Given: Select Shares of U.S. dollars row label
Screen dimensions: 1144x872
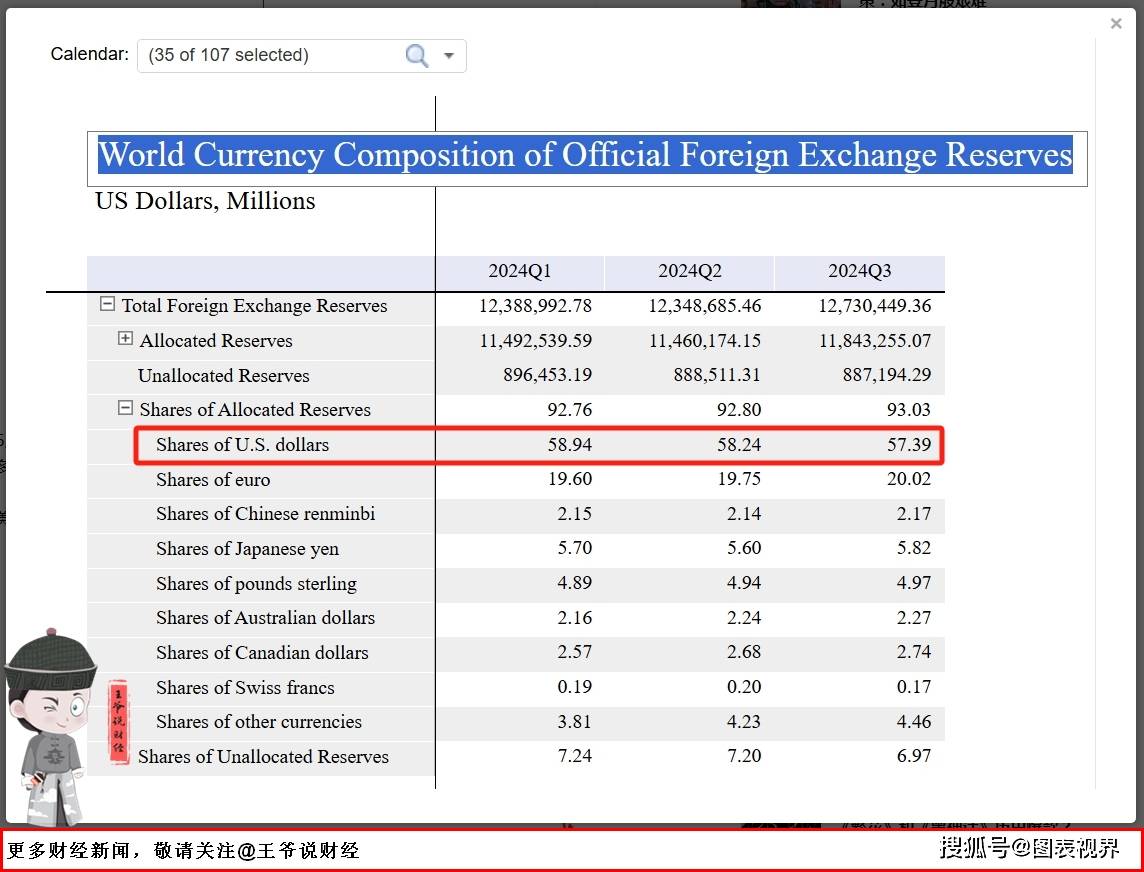Looking at the screenshot, I should pos(242,445).
